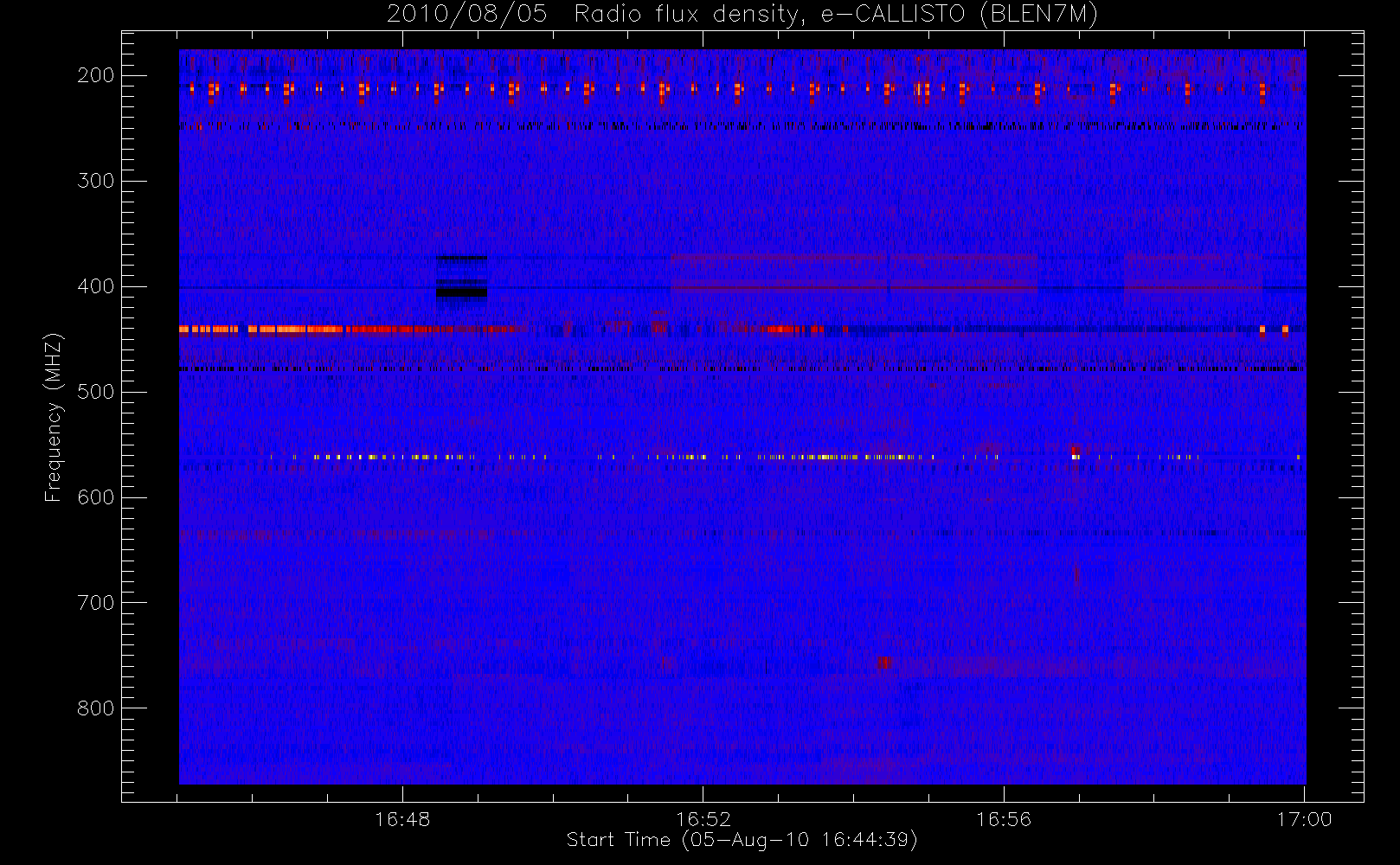Screen dimensions: 1400x865
Task: Click the 500 frequency tick label
Action: pos(96,392)
